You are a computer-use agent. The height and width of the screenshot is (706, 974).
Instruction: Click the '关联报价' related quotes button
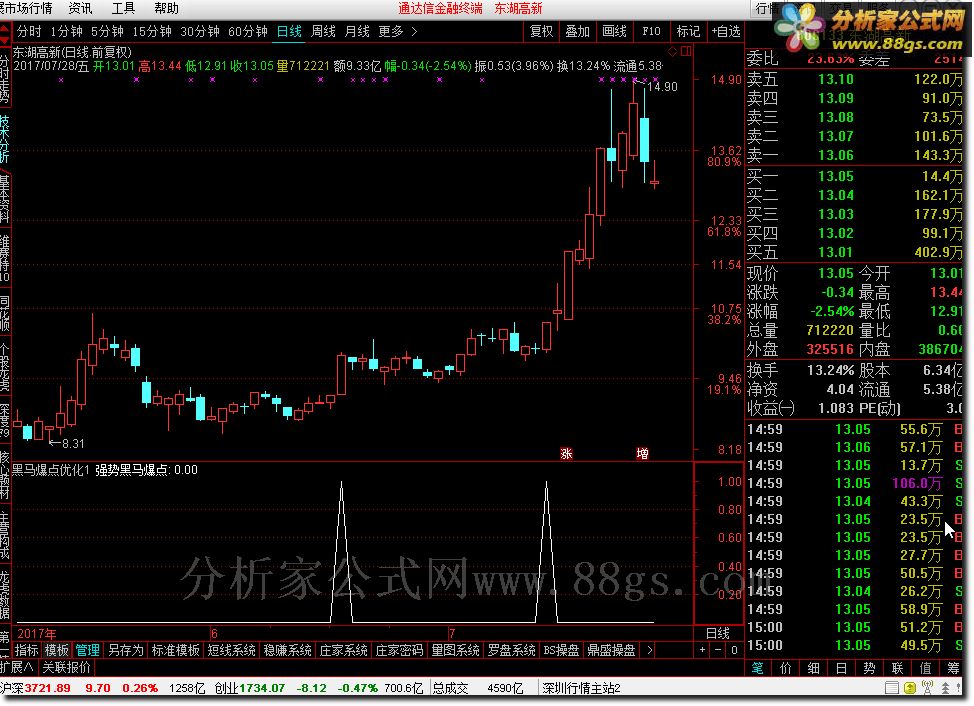click(x=66, y=668)
